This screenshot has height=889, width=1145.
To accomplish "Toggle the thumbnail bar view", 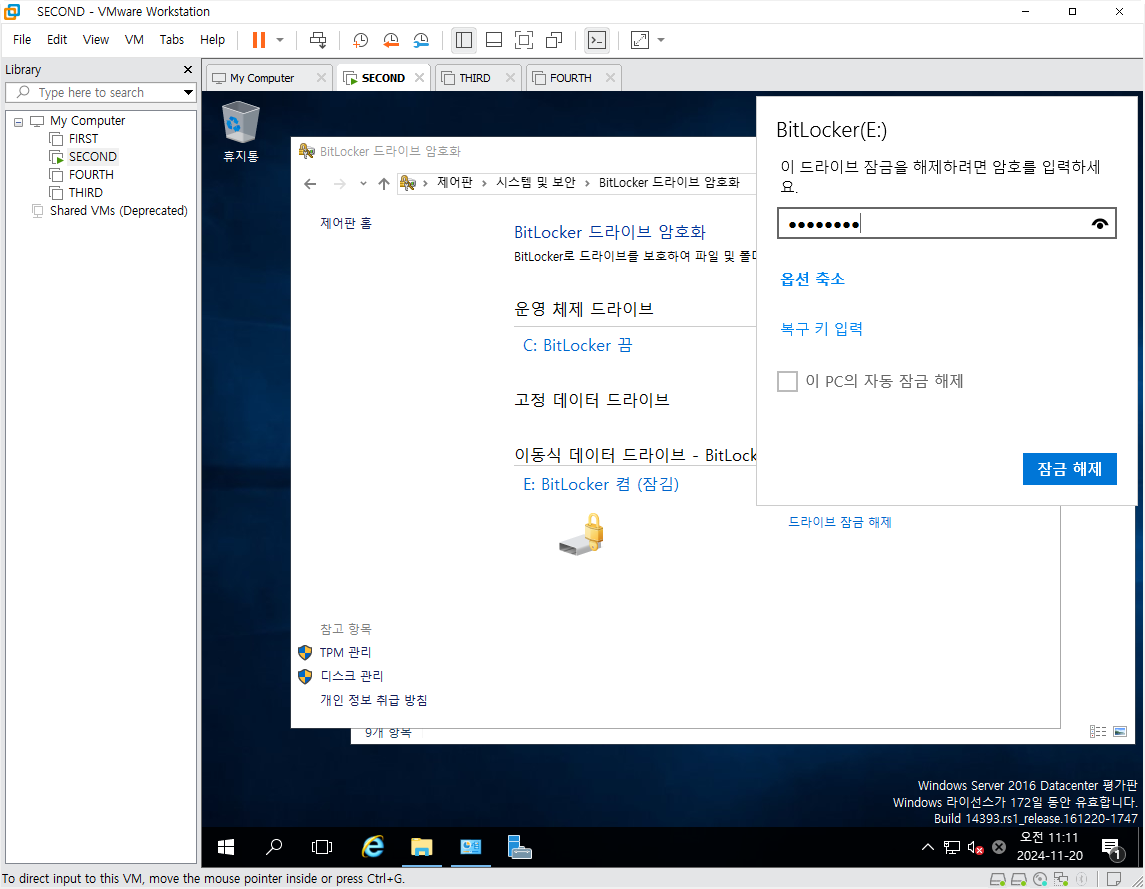I will (x=494, y=40).
